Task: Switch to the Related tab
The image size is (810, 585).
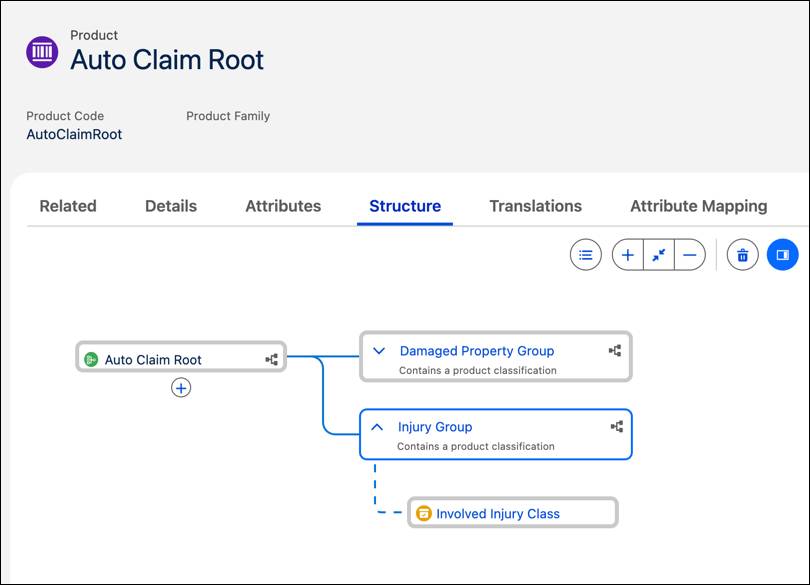Action: [x=68, y=206]
